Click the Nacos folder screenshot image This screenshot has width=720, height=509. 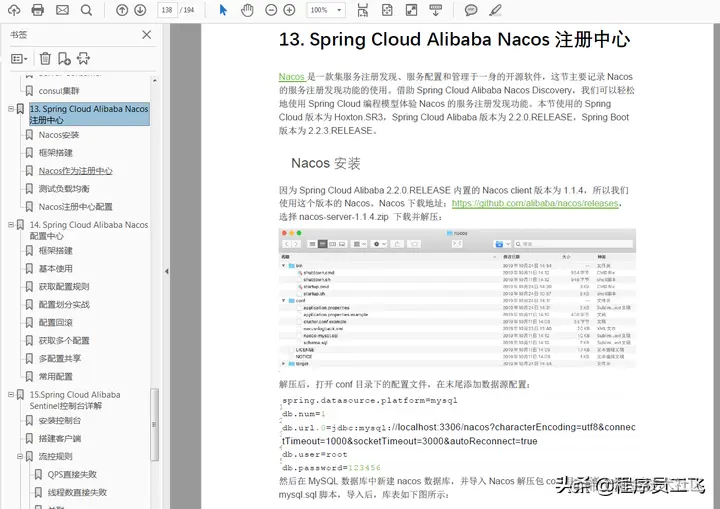457,298
